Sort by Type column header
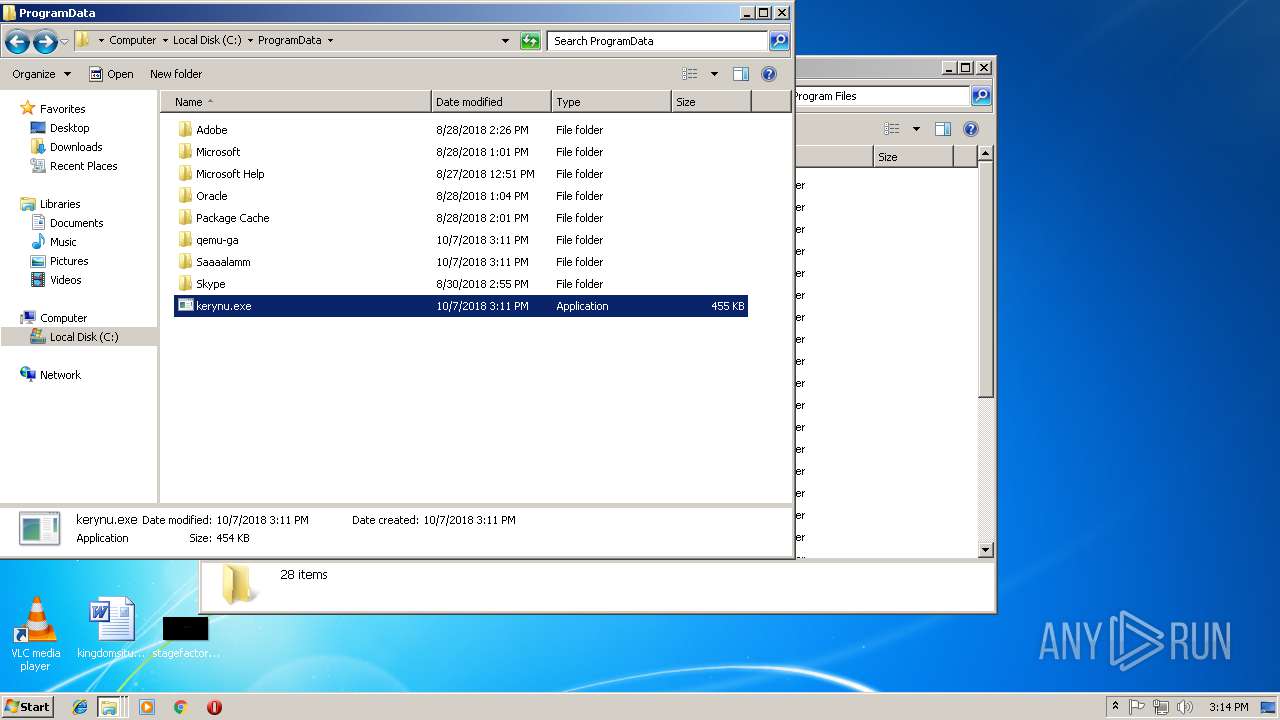This screenshot has height=720, width=1280. 611,102
